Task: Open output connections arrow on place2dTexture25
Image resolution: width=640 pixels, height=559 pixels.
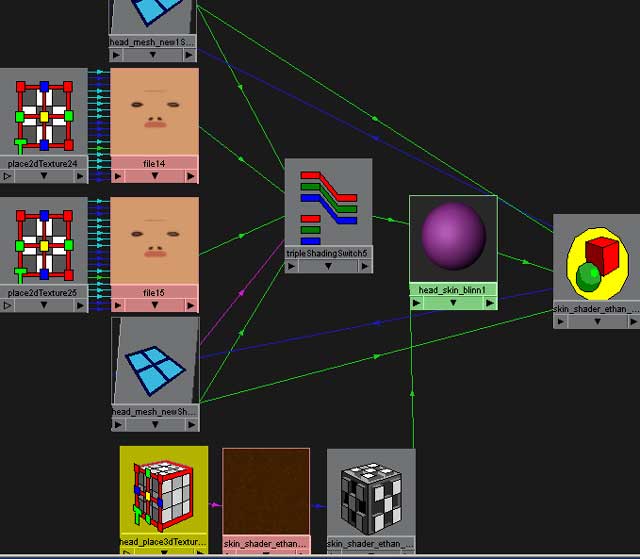Action: [80, 305]
